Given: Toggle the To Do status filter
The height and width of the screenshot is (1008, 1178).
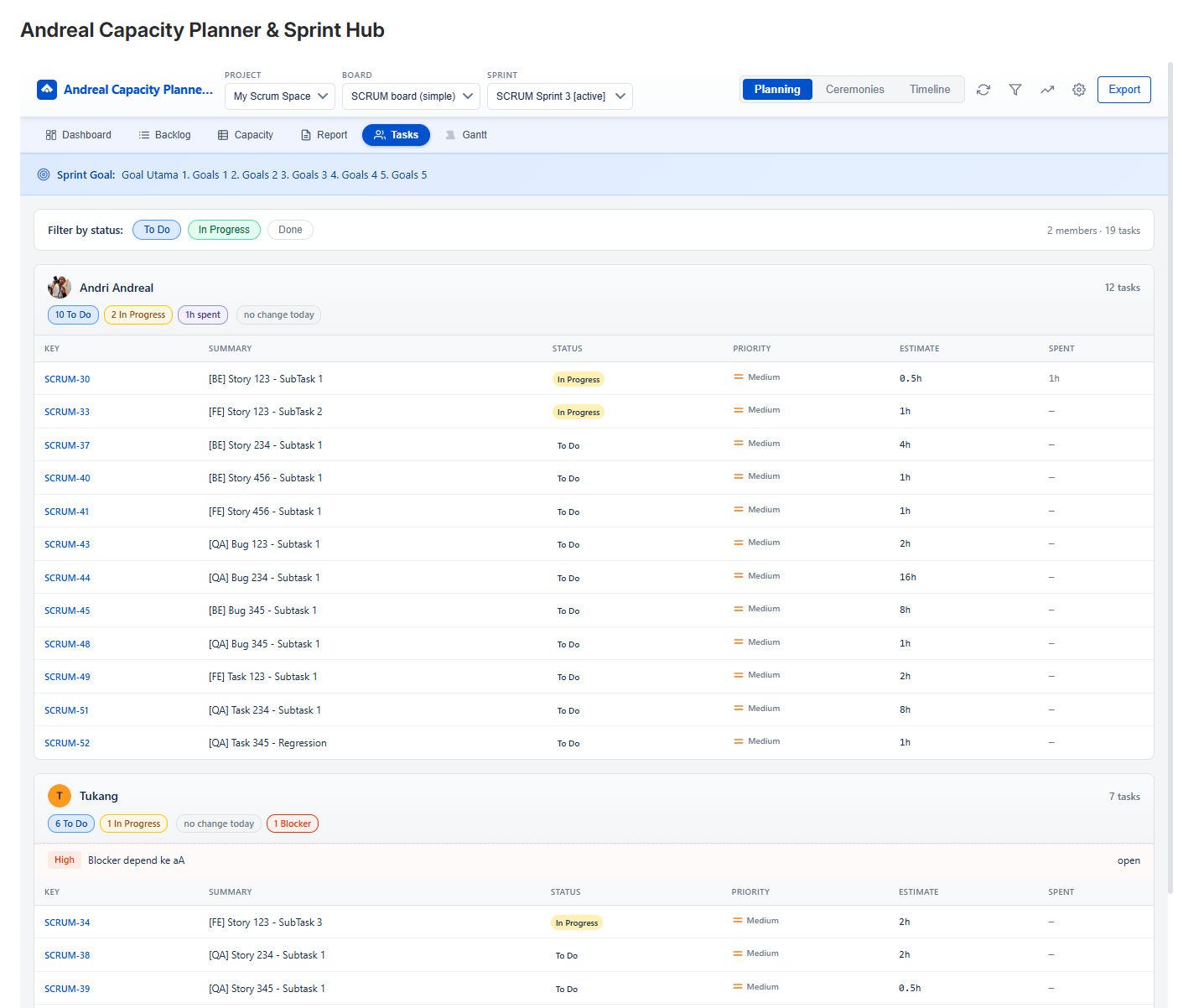Looking at the screenshot, I should point(156,229).
